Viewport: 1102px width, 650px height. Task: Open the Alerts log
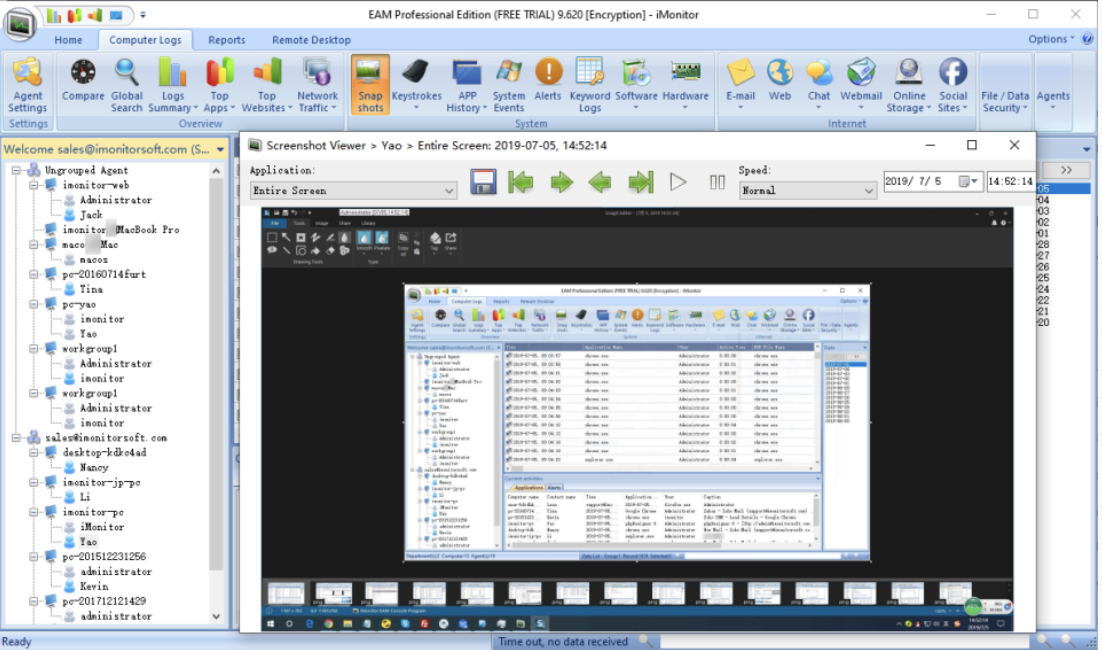point(548,80)
